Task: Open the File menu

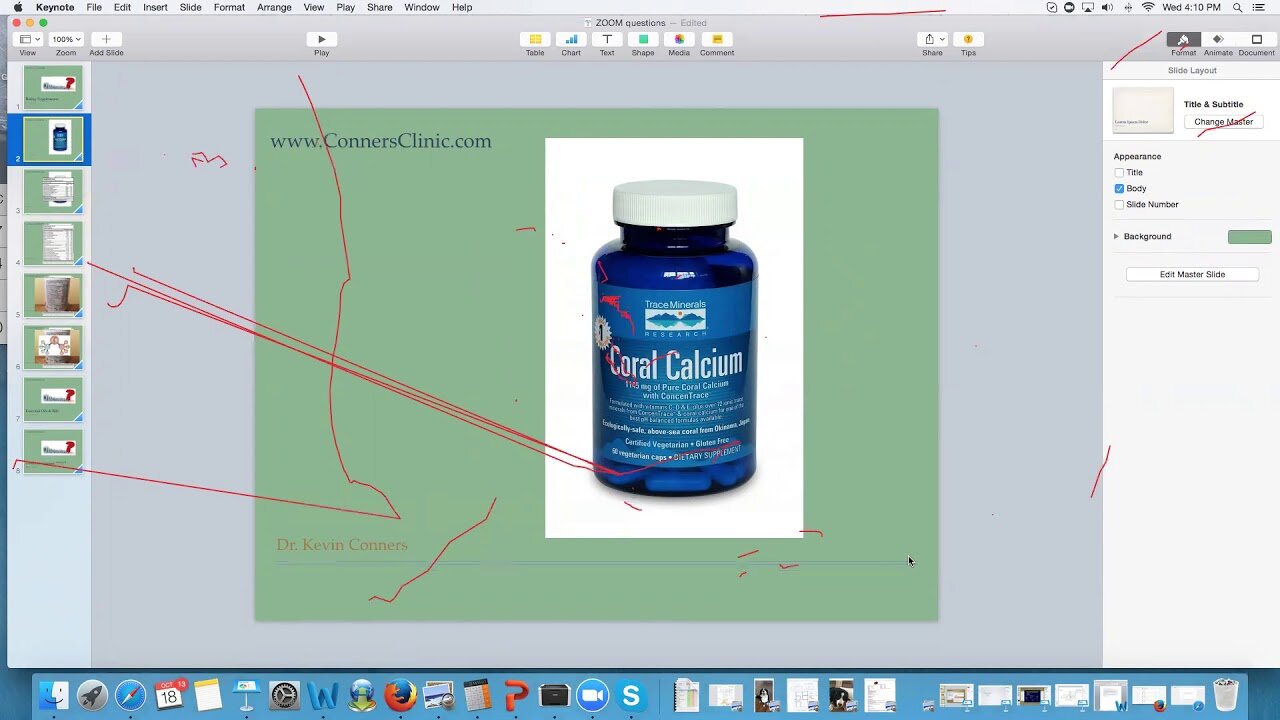Action: pos(93,7)
